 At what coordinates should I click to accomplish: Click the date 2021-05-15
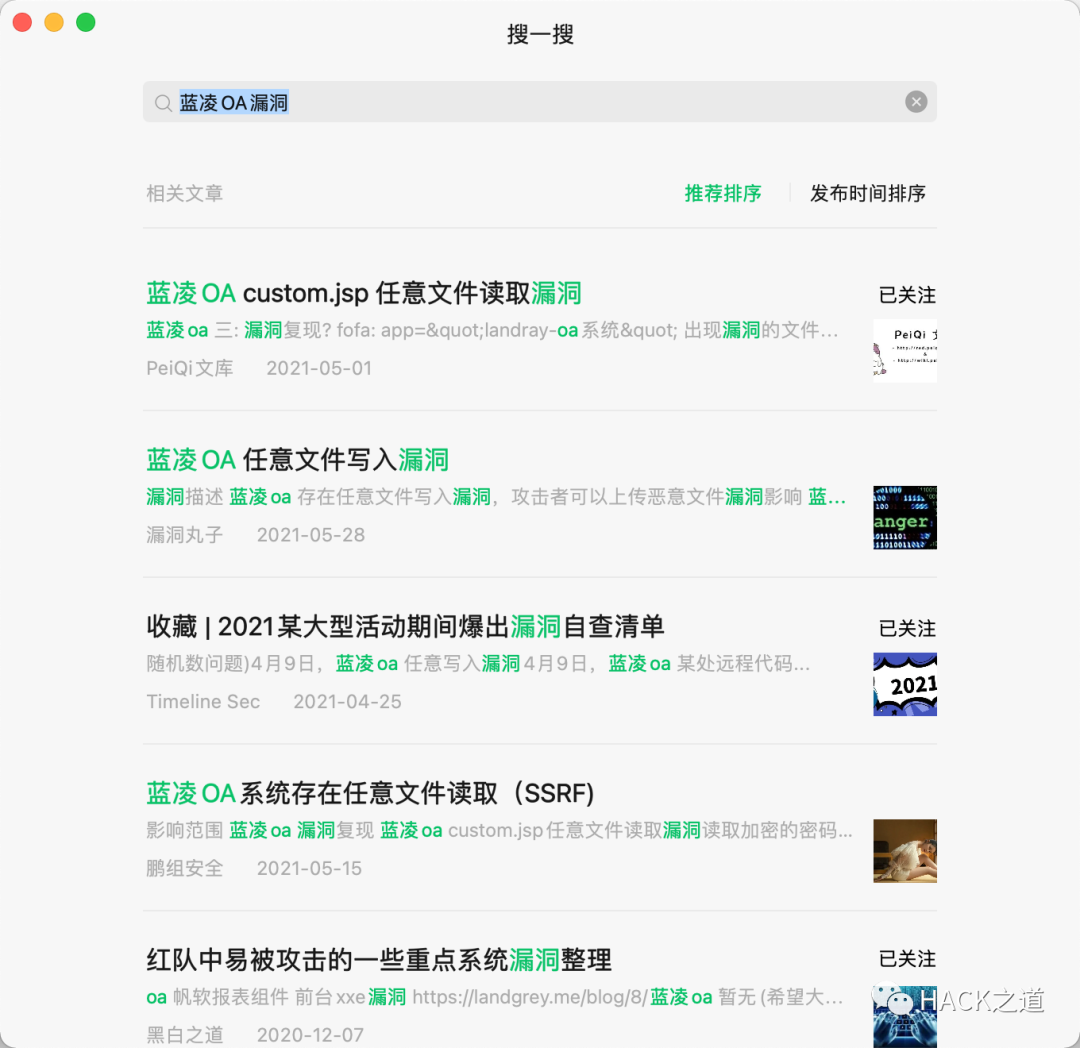pos(309,868)
